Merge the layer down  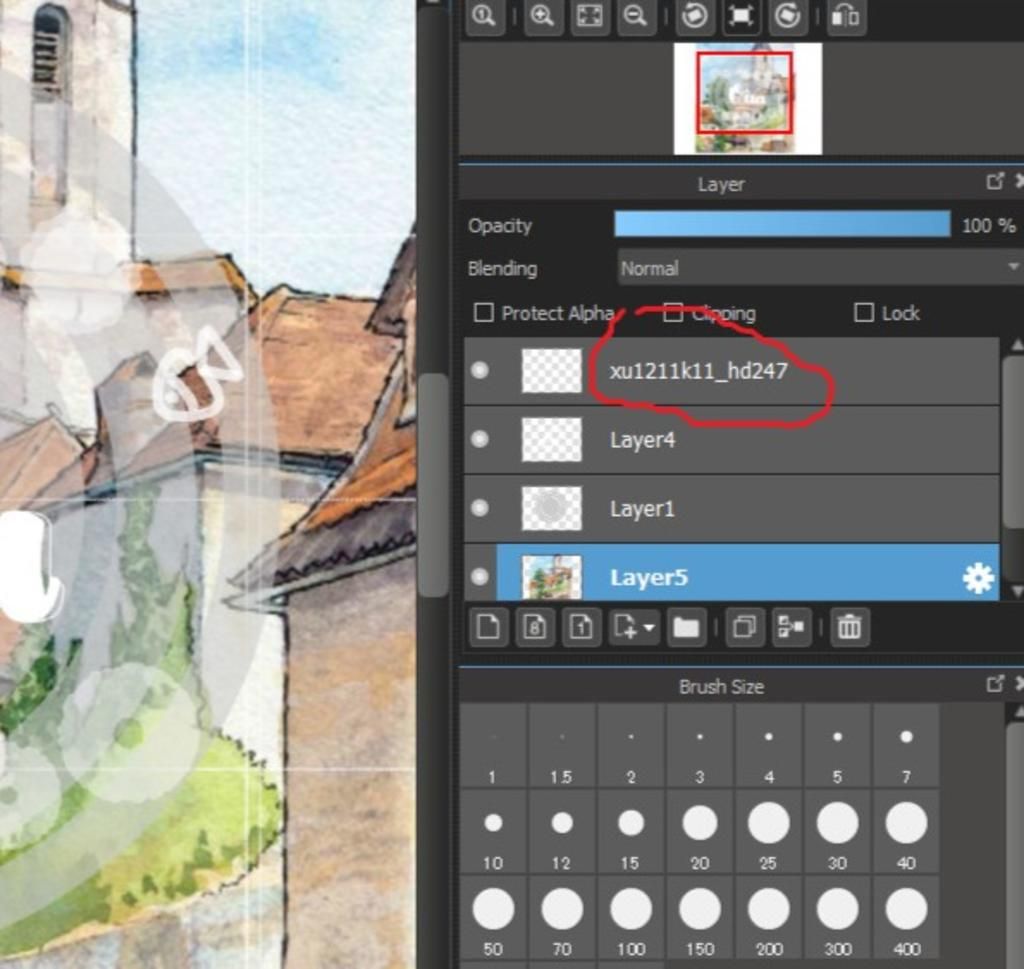(791, 627)
